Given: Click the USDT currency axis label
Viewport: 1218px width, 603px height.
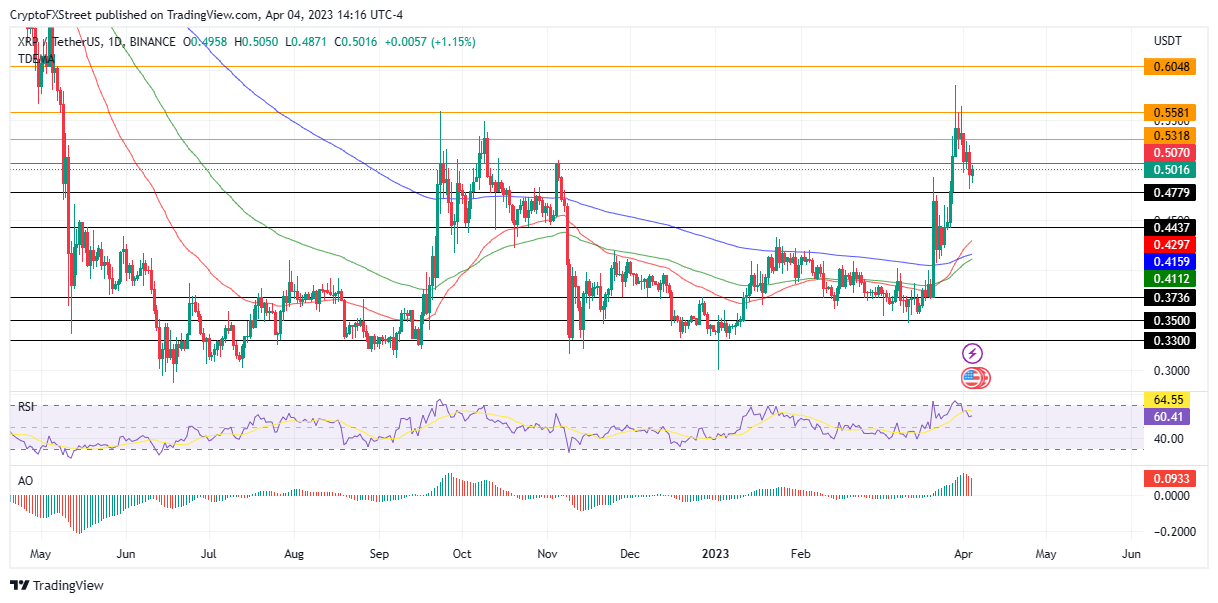Looking at the screenshot, I should [x=1167, y=41].
